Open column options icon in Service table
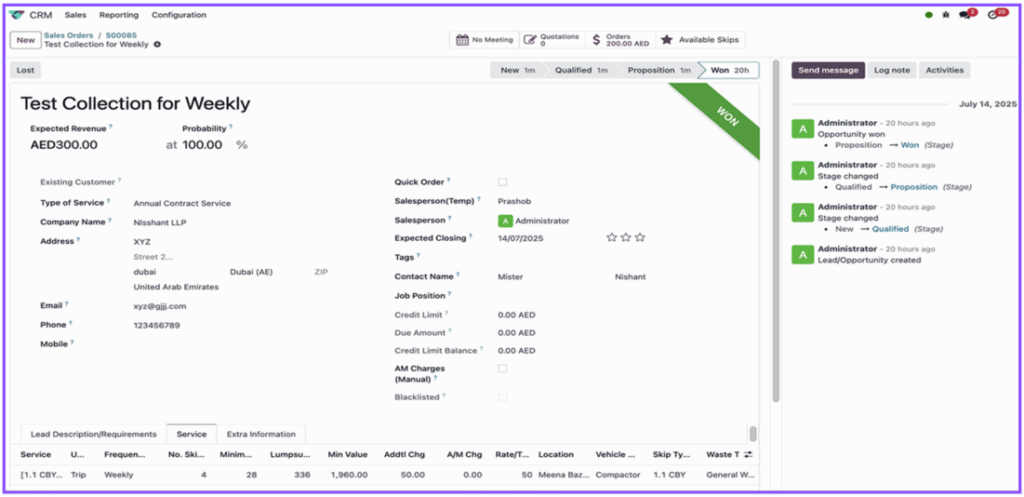Screen dimensions: 1024x497 pyautogui.click(x=748, y=455)
